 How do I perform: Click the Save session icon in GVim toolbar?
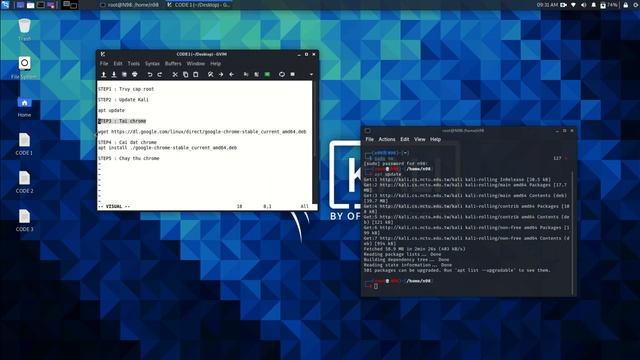[x=256, y=74]
